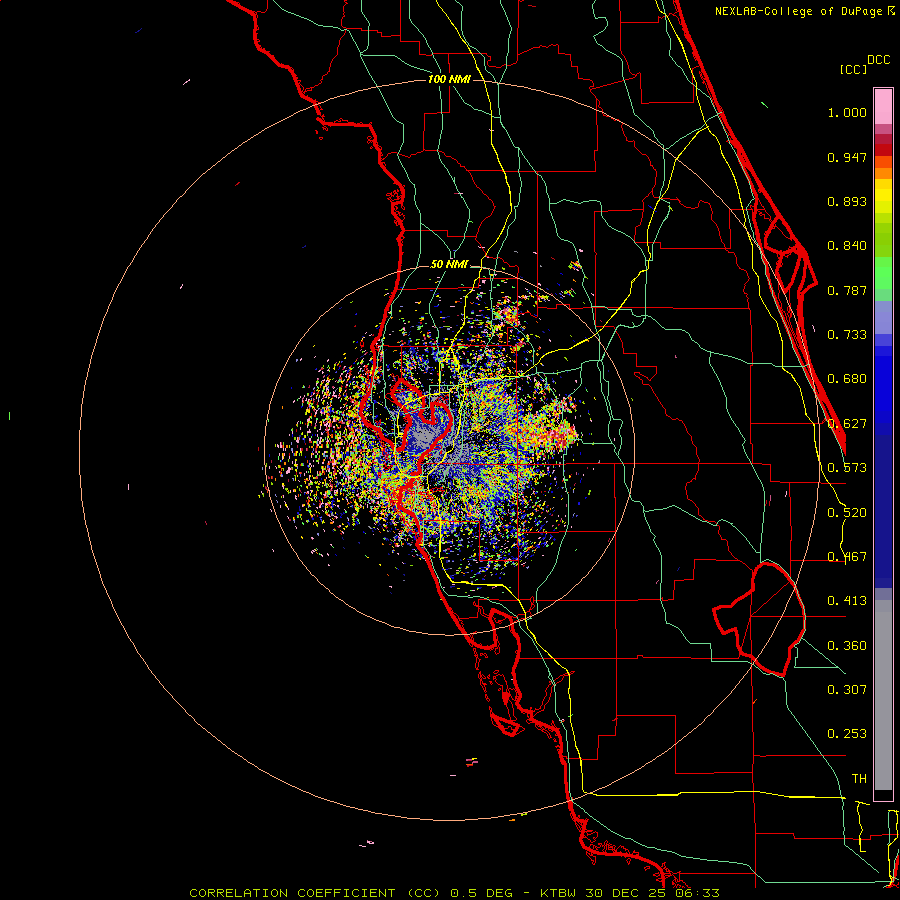
Task: Click the TH threshold label on the scale
Action: click(x=859, y=779)
